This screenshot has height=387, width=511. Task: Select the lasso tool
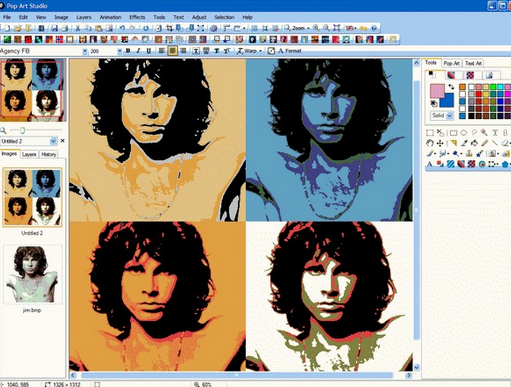(x=474, y=133)
